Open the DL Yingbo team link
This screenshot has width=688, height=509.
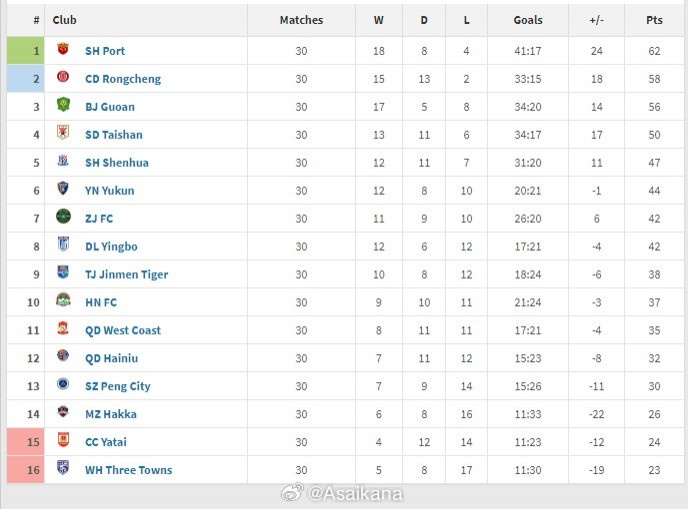[x=111, y=246]
